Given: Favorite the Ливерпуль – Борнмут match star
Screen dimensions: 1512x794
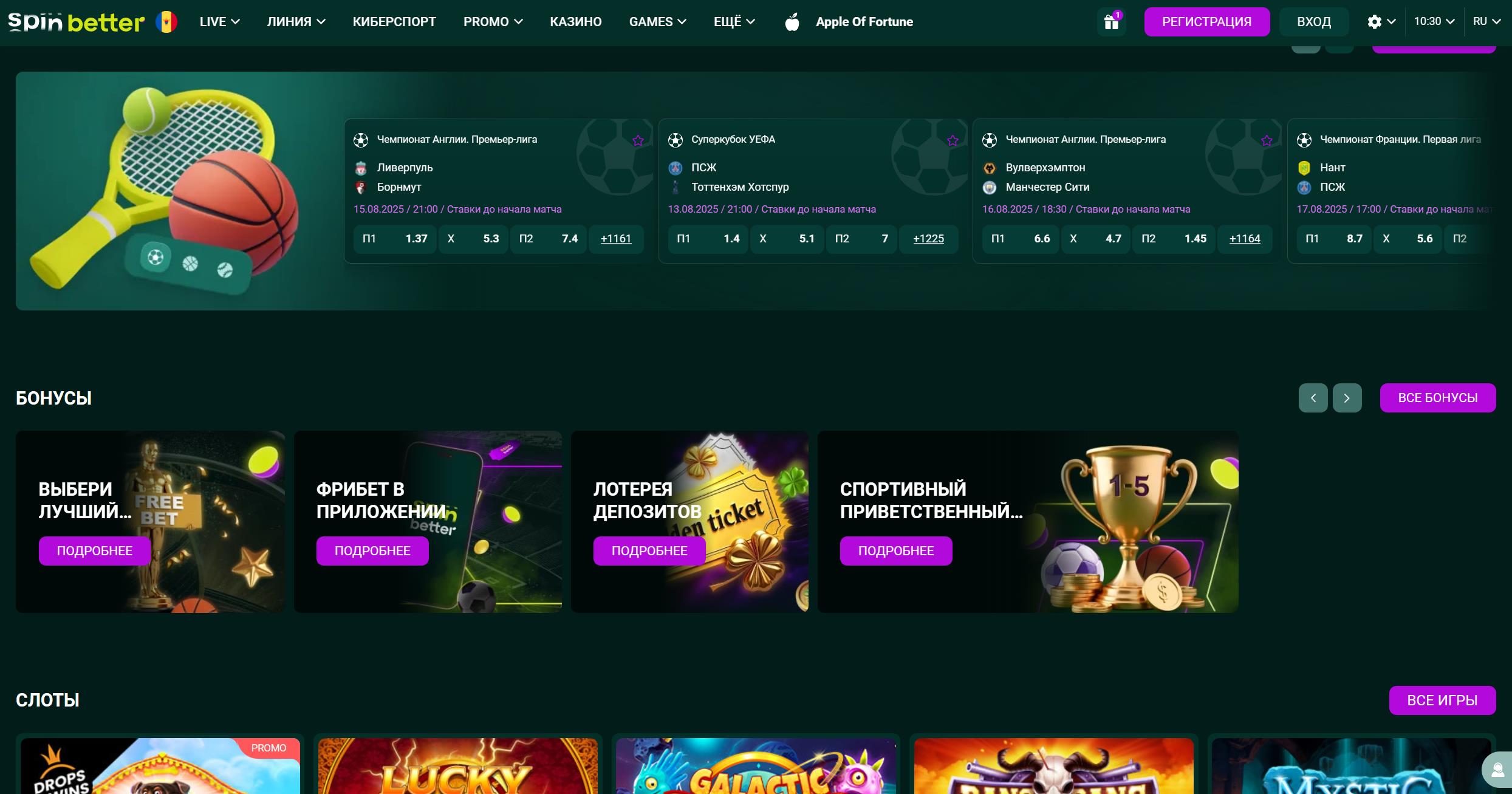Looking at the screenshot, I should [x=638, y=140].
